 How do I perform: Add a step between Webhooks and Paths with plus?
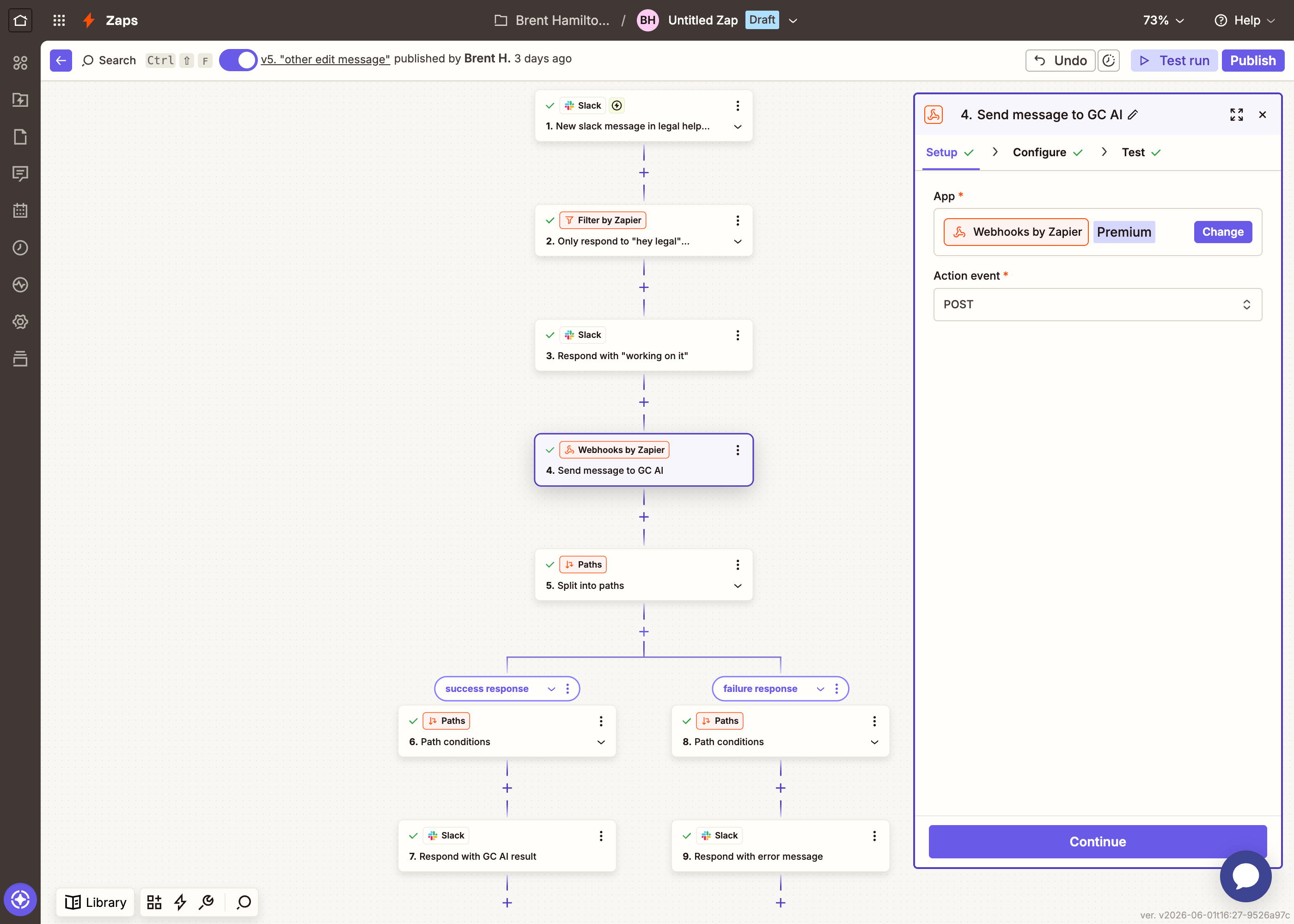point(644,517)
